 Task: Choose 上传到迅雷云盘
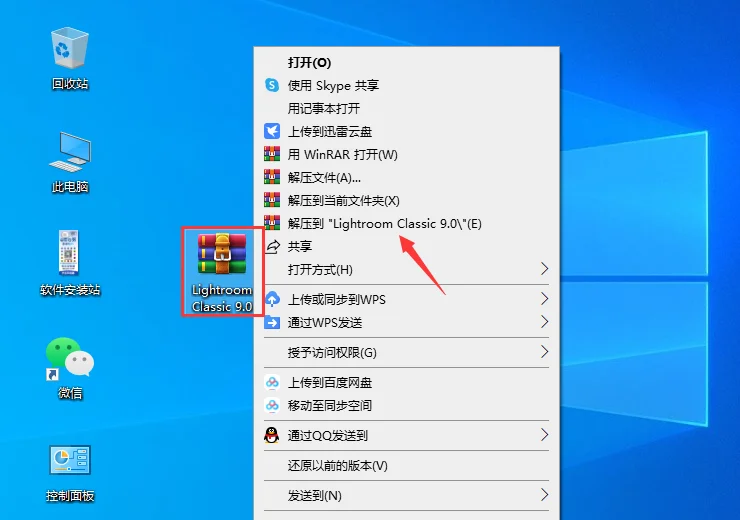click(407, 131)
